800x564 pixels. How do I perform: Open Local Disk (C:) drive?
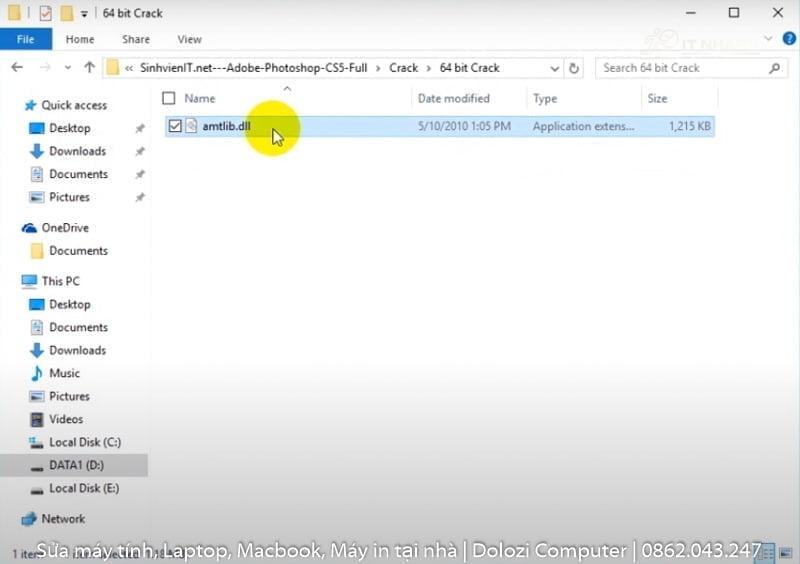click(84, 442)
